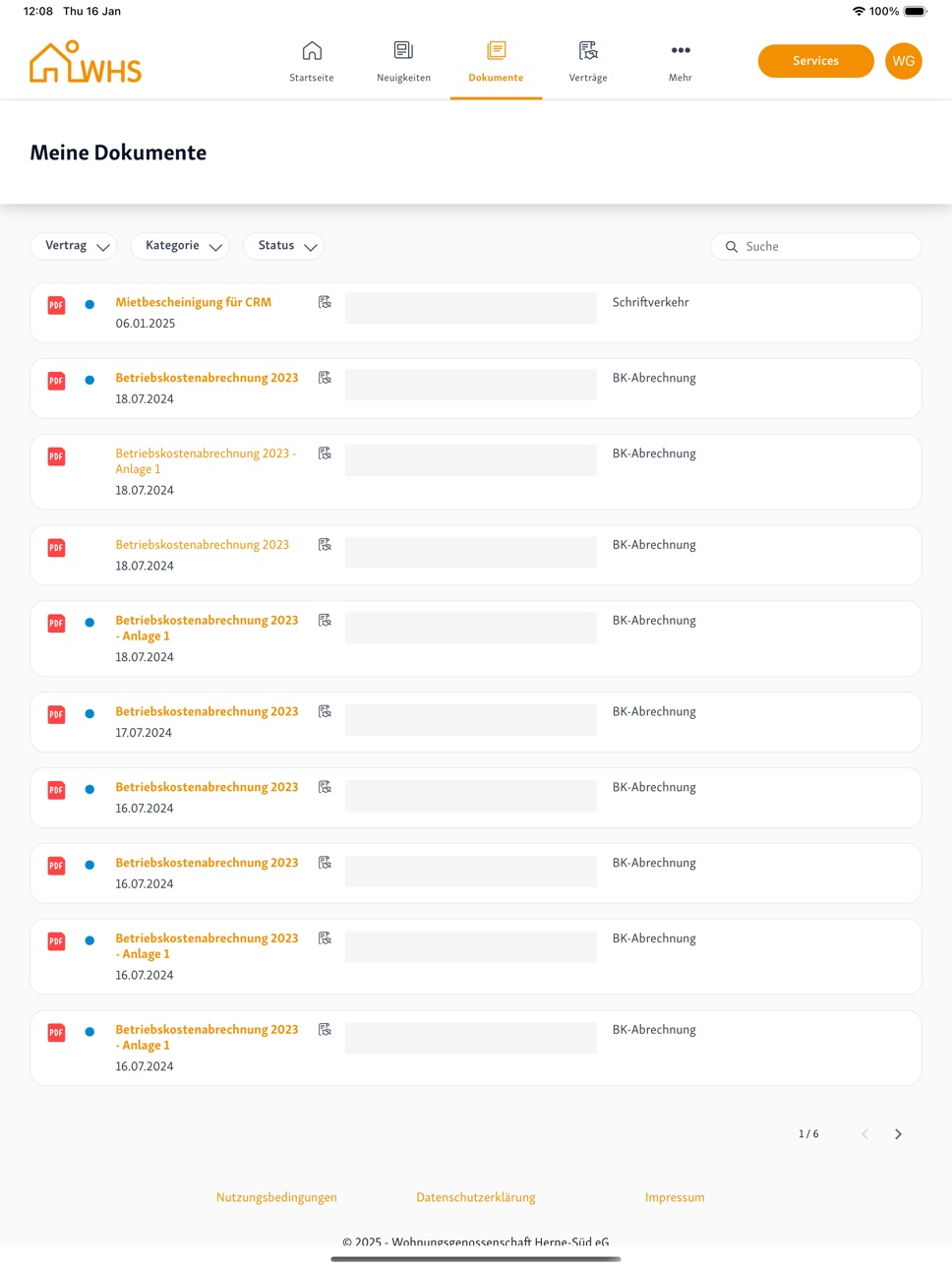Screen dimensions: 952x1269
Task: Open the Verträge contracts icon
Action: click(588, 50)
